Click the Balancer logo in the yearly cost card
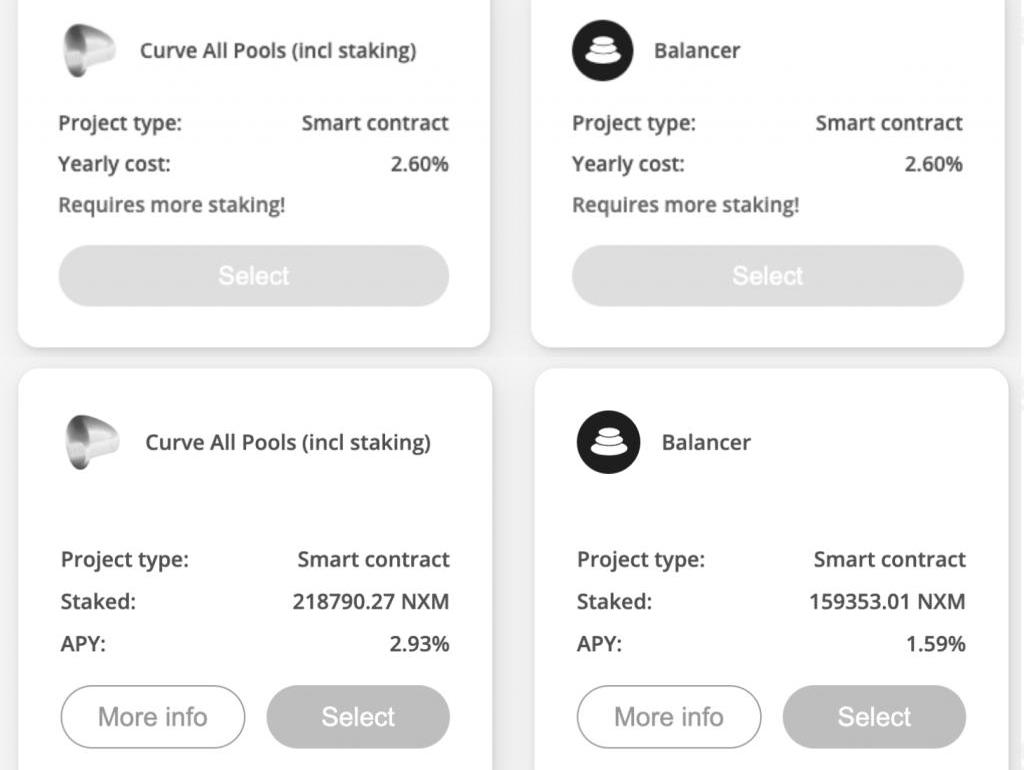Viewport: 1024px width, 770px height. [602, 51]
